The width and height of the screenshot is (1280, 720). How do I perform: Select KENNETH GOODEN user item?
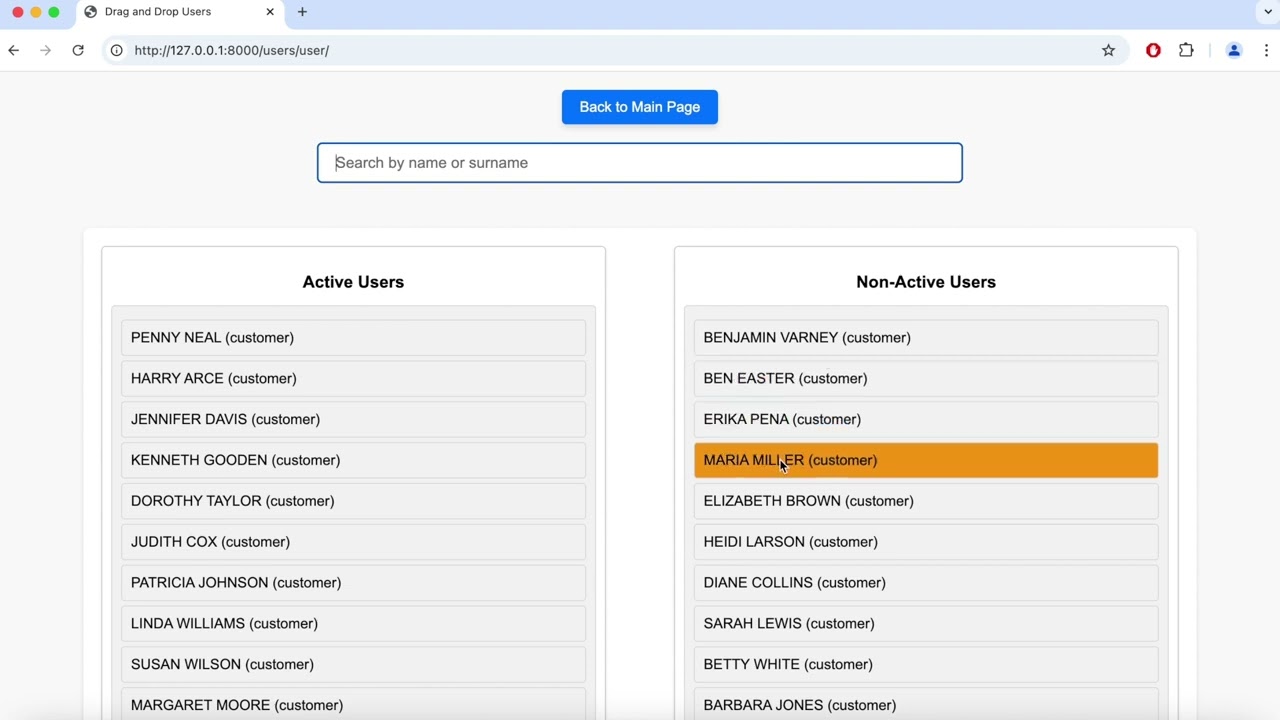coord(353,460)
